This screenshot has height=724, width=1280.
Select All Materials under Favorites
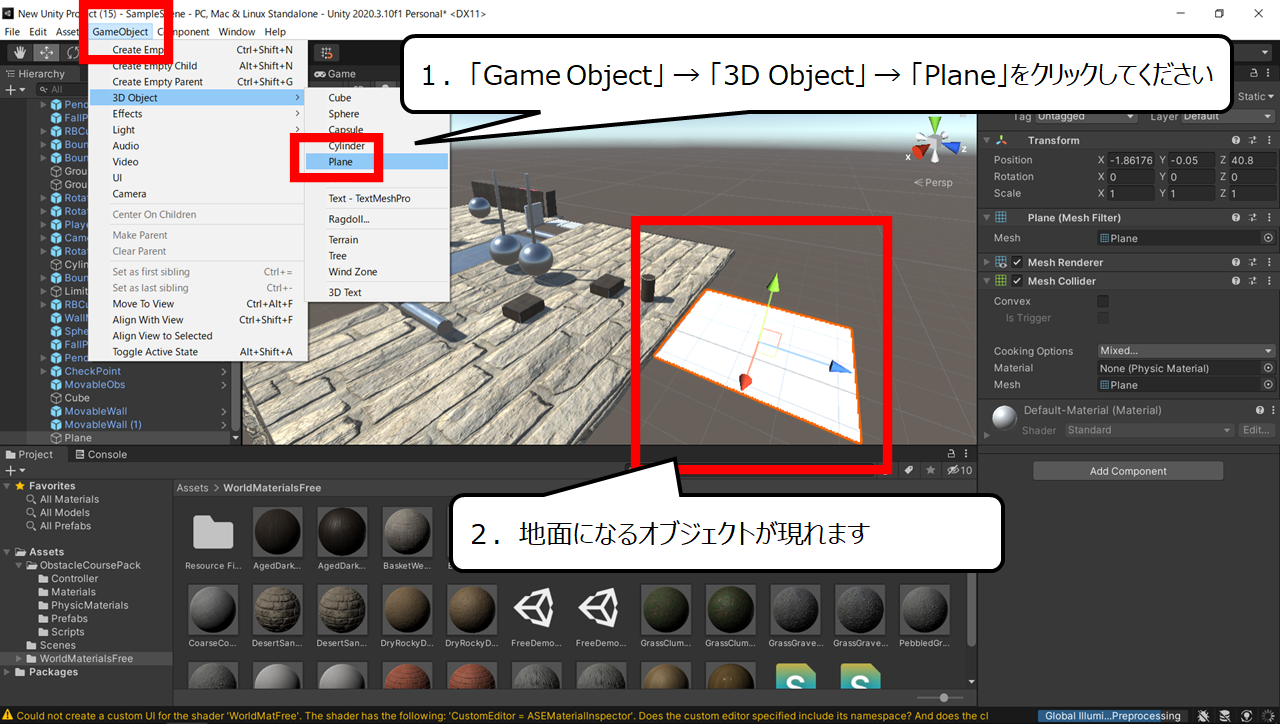(69, 499)
